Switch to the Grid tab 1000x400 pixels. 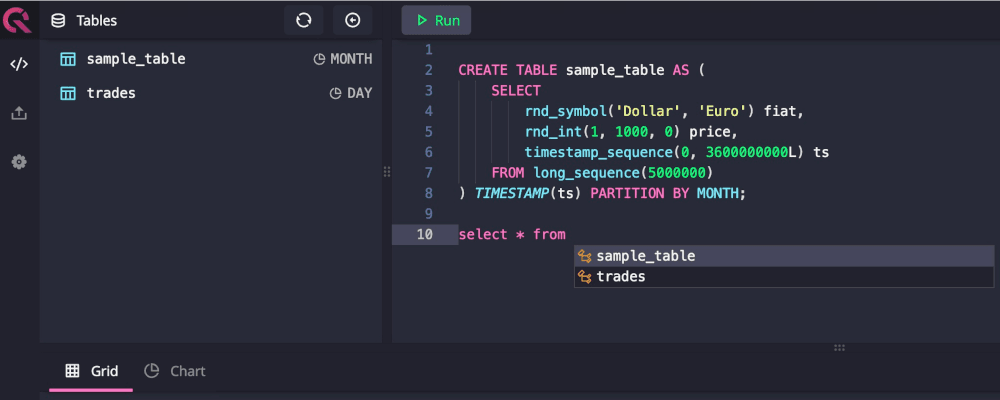[x=92, y=371]
